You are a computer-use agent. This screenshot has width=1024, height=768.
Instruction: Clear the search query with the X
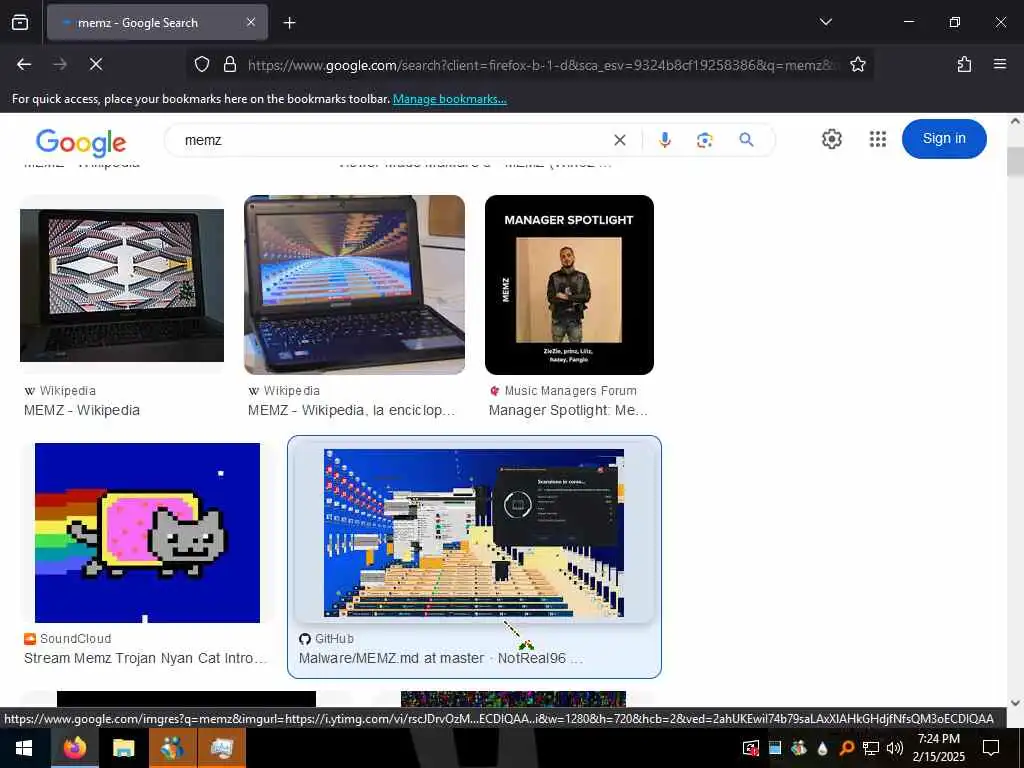pos(620,140)
